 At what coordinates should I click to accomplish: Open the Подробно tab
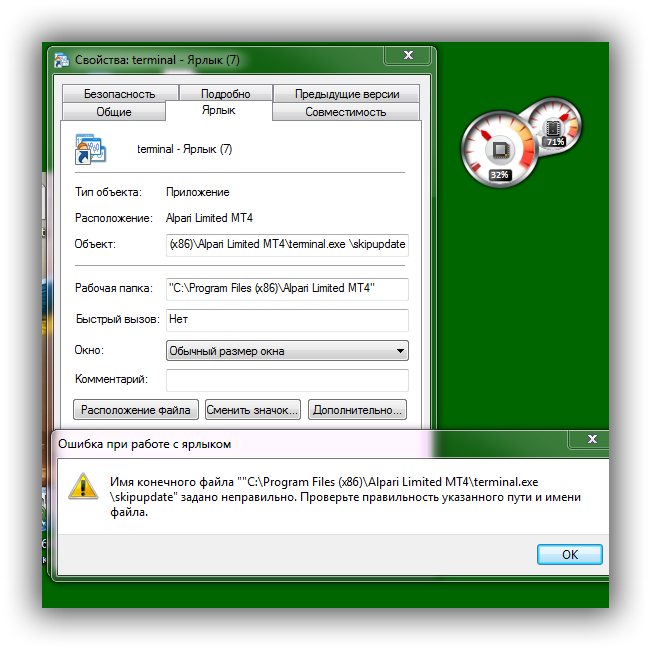click(226, 94)
